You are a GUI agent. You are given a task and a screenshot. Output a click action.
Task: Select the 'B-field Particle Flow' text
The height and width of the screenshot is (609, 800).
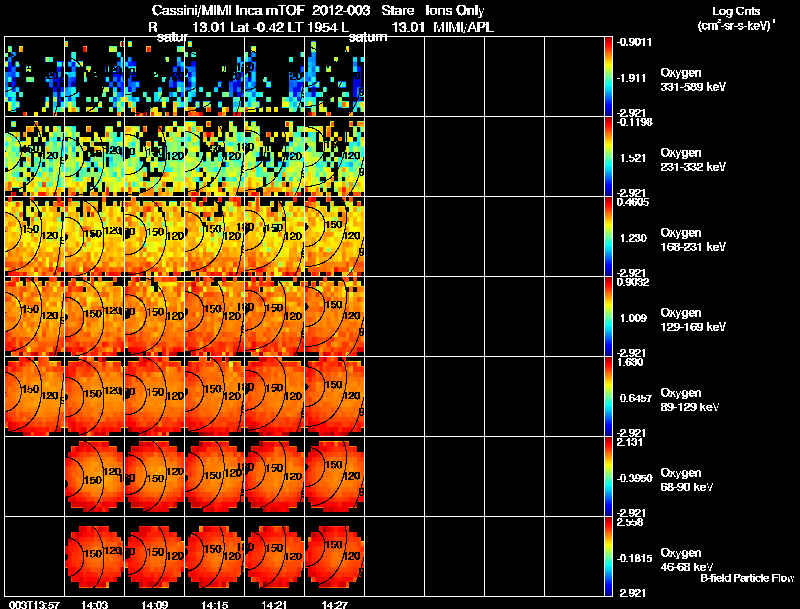[x=747, y=578]
